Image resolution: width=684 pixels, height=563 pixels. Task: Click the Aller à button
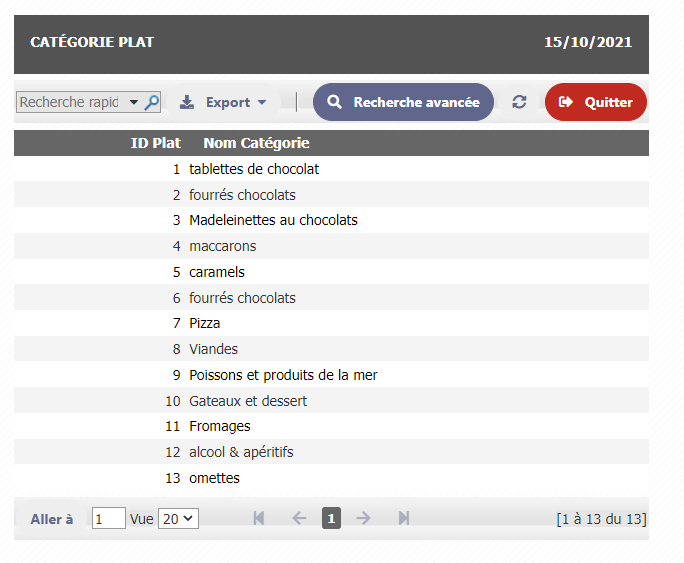[51, 519]
